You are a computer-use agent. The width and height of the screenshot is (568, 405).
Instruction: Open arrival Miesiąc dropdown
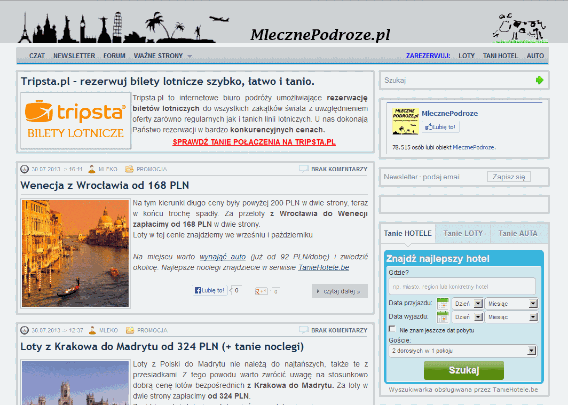(511, 304)
